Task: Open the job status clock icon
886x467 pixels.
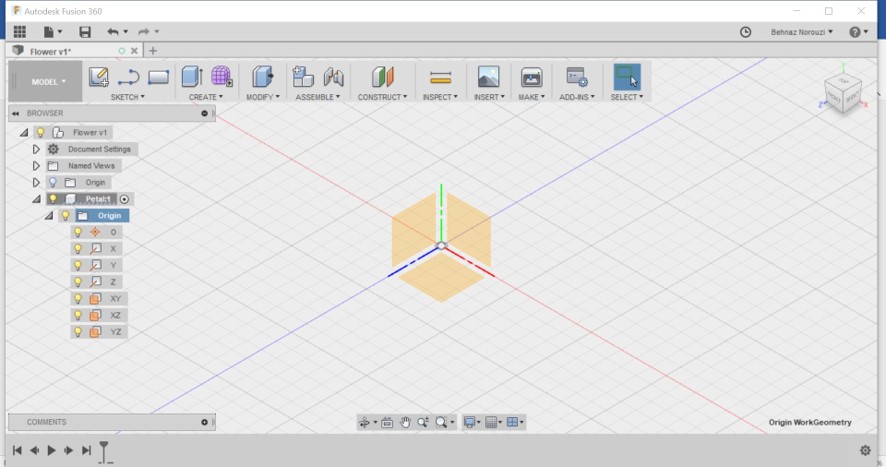Action: [745, 32]
